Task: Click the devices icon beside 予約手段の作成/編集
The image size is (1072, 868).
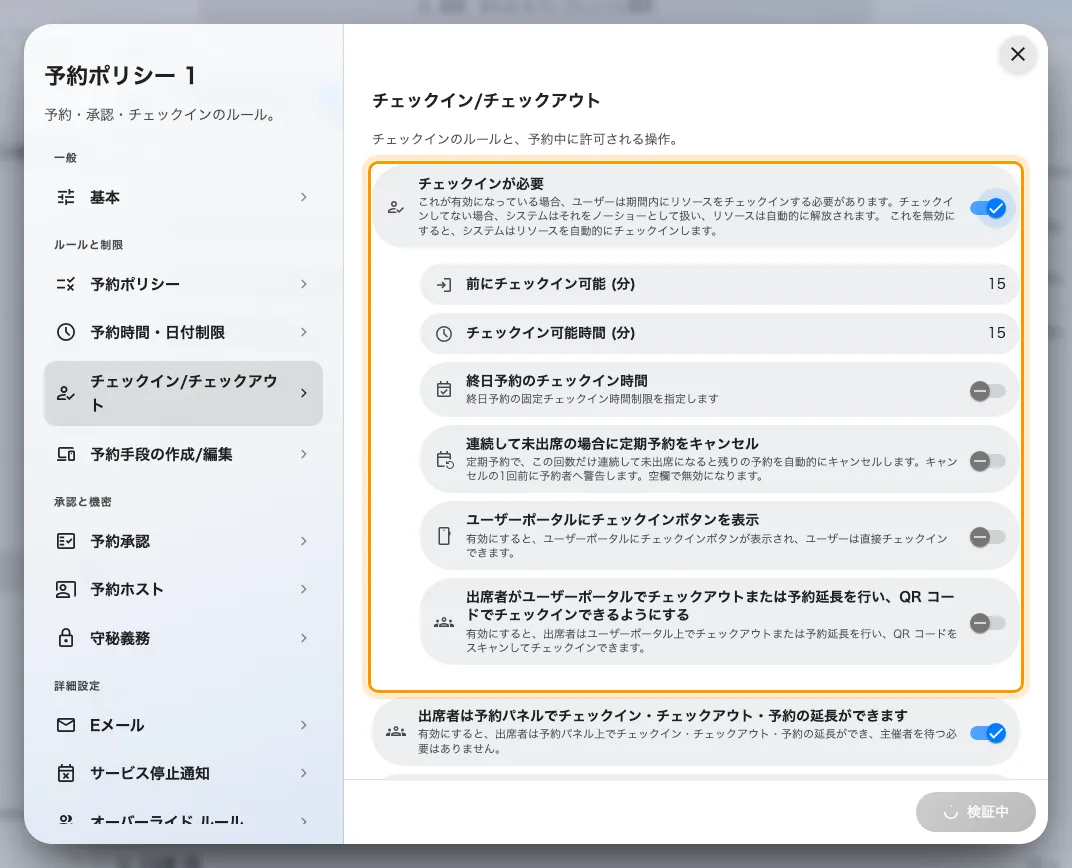Action: coord(66,455)
